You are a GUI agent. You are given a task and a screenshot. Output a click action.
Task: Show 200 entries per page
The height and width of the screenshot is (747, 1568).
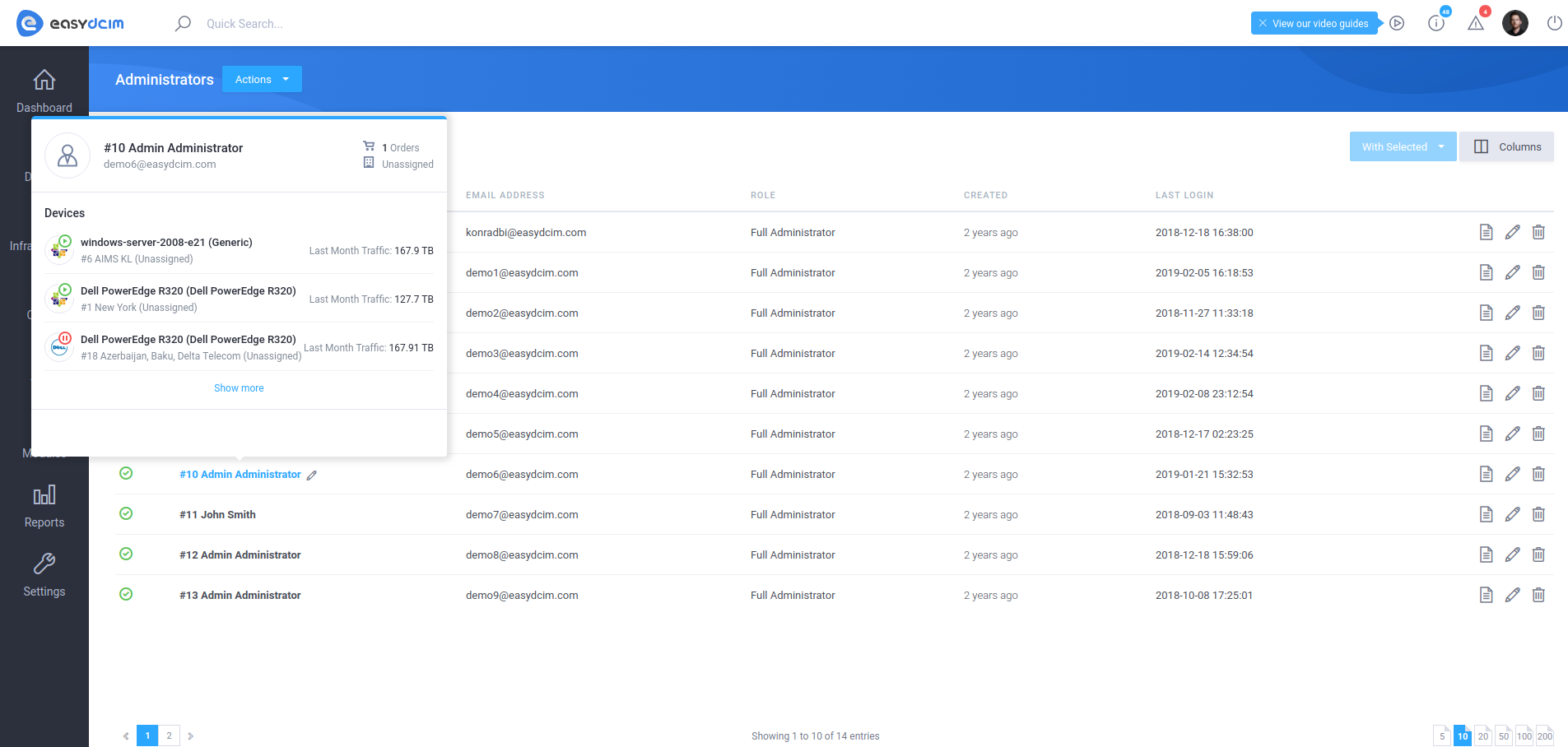[x=1545, y=736]
